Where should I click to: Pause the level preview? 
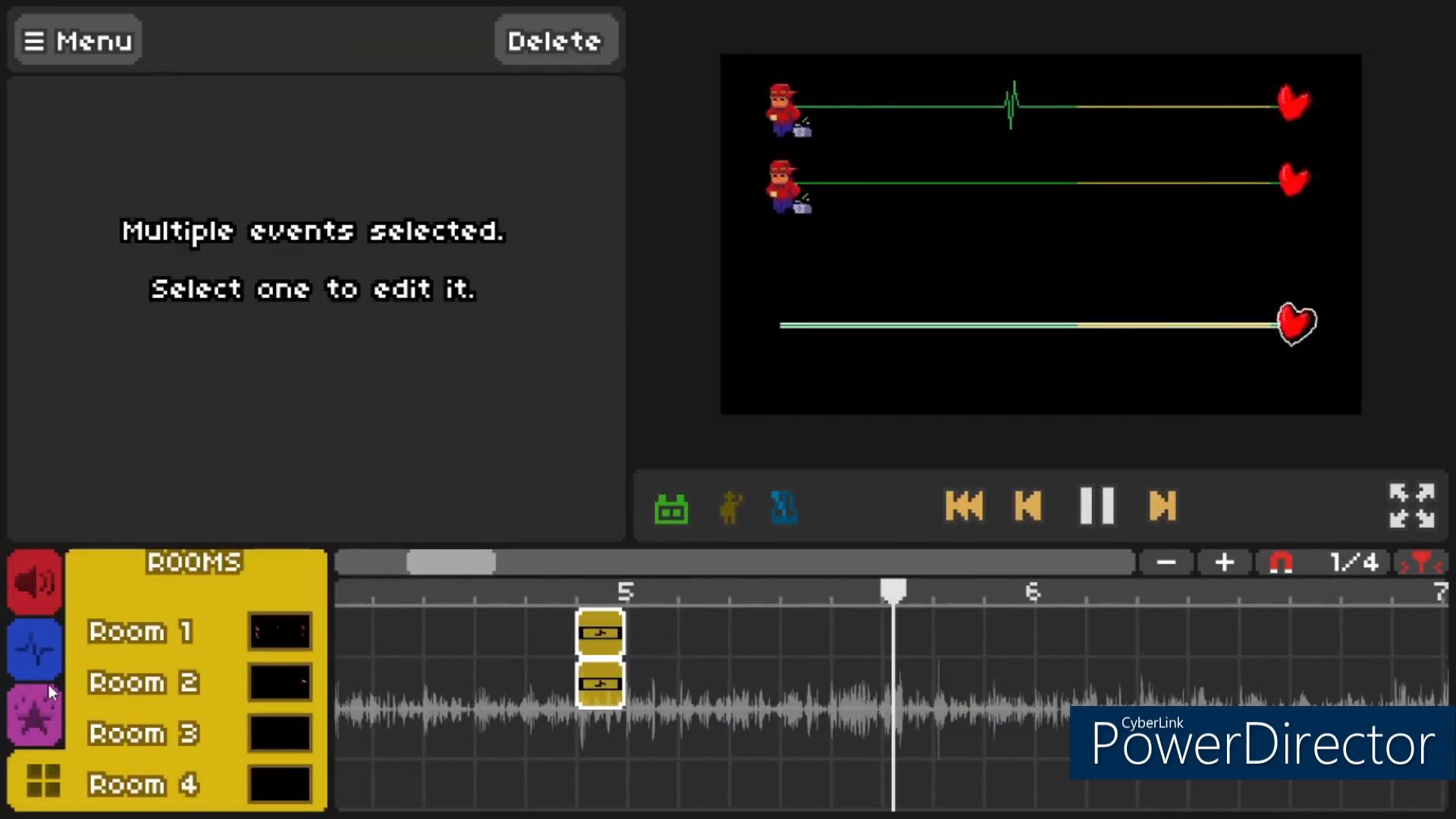tap(1097, 506)
